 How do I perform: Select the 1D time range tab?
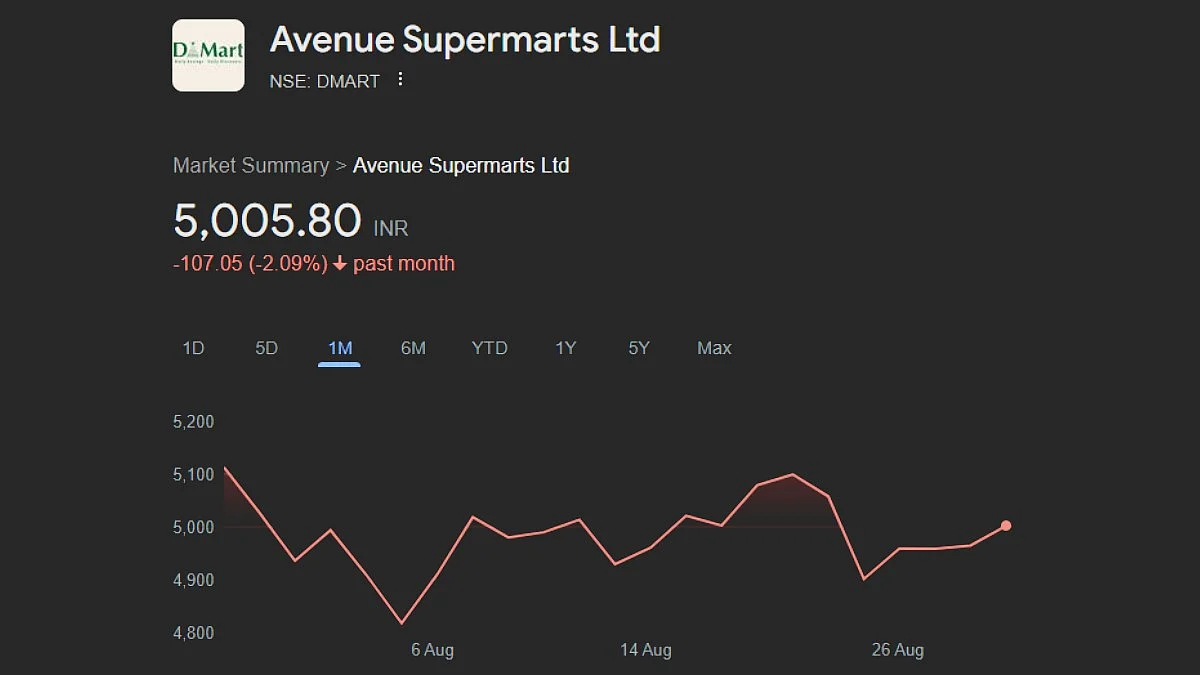click(193, 348)
